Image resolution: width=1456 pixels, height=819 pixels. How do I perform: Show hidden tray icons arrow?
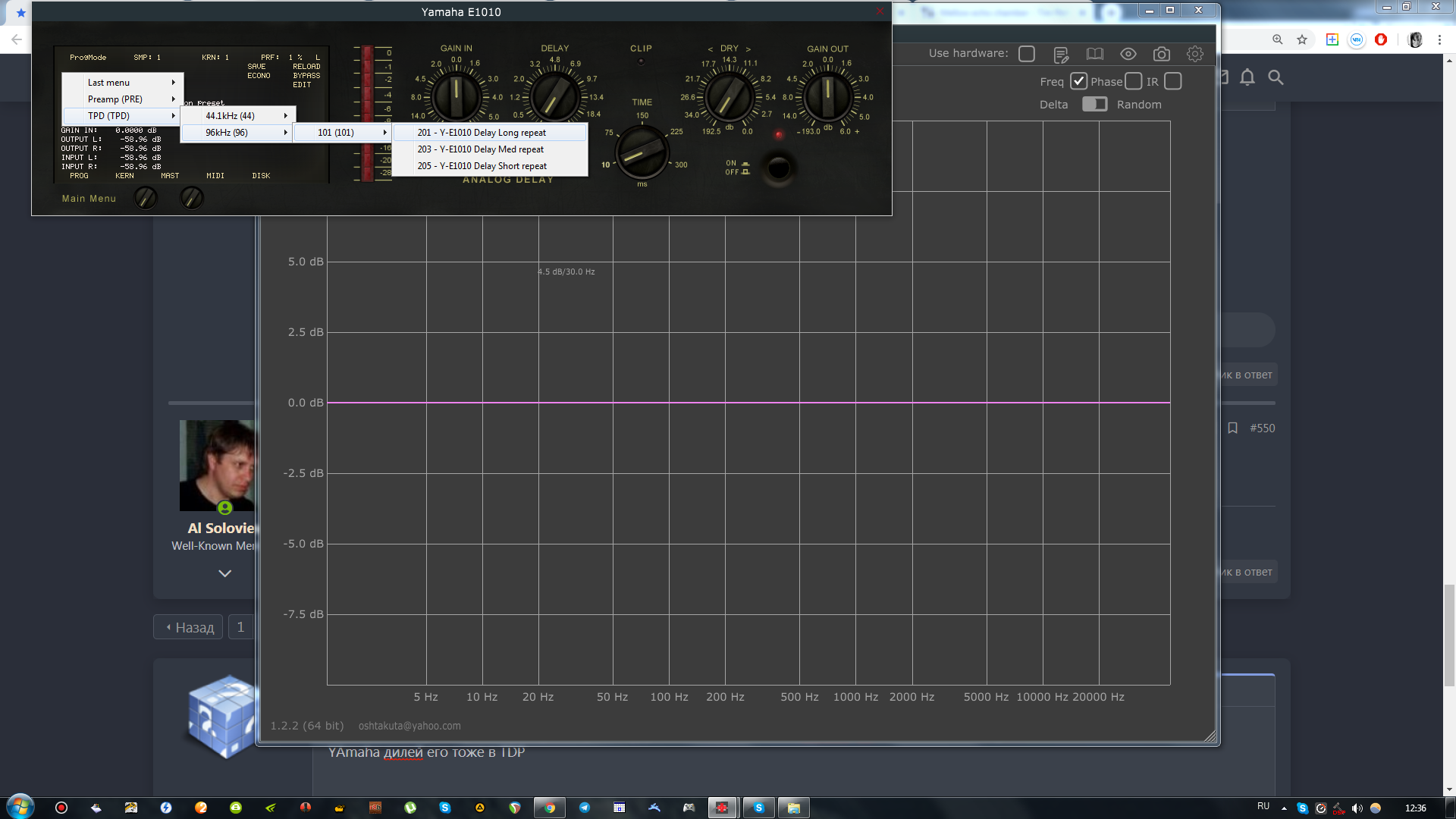tap(1284, 808)
